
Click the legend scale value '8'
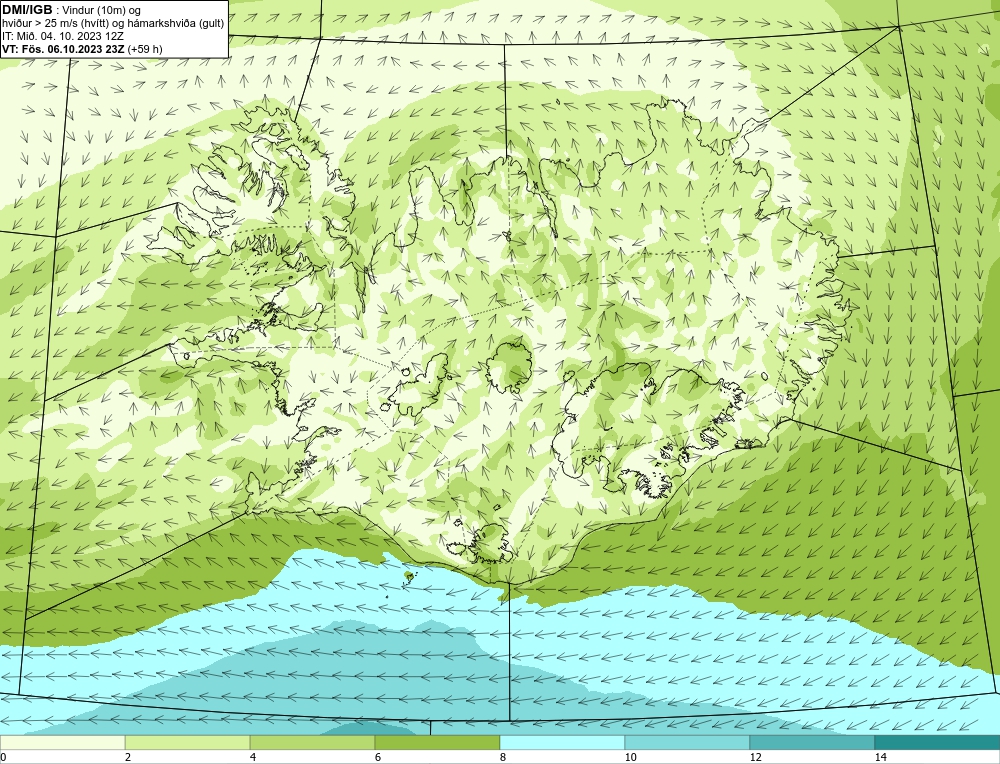point(503,757)
